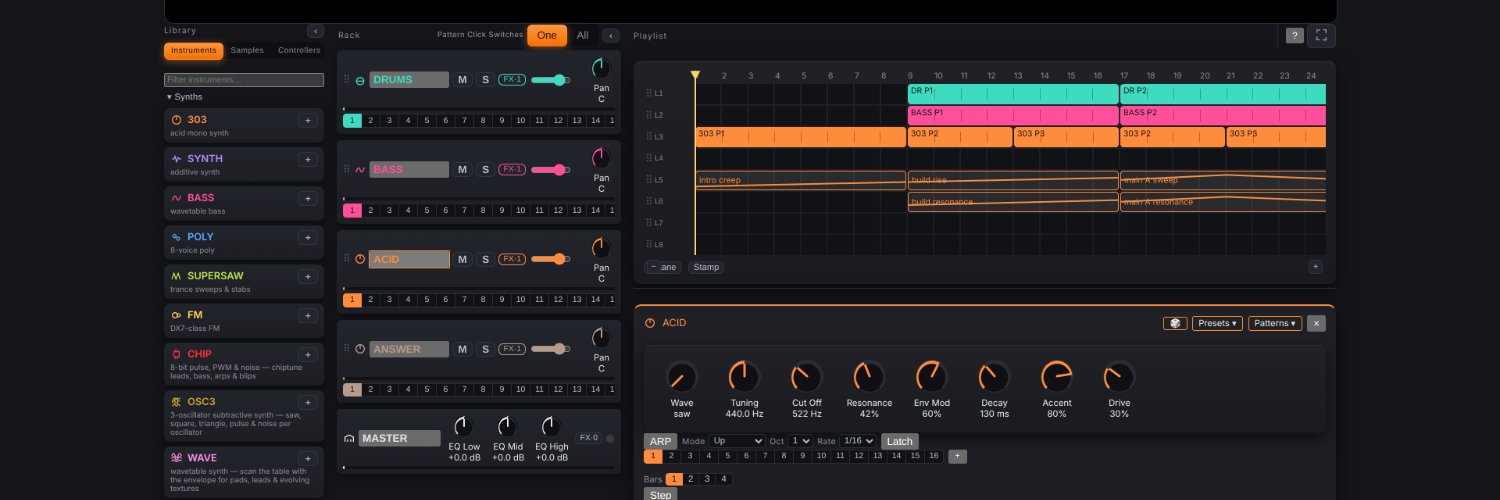
Task: Switch to the Controllers tab
Action: coord(299,51)
